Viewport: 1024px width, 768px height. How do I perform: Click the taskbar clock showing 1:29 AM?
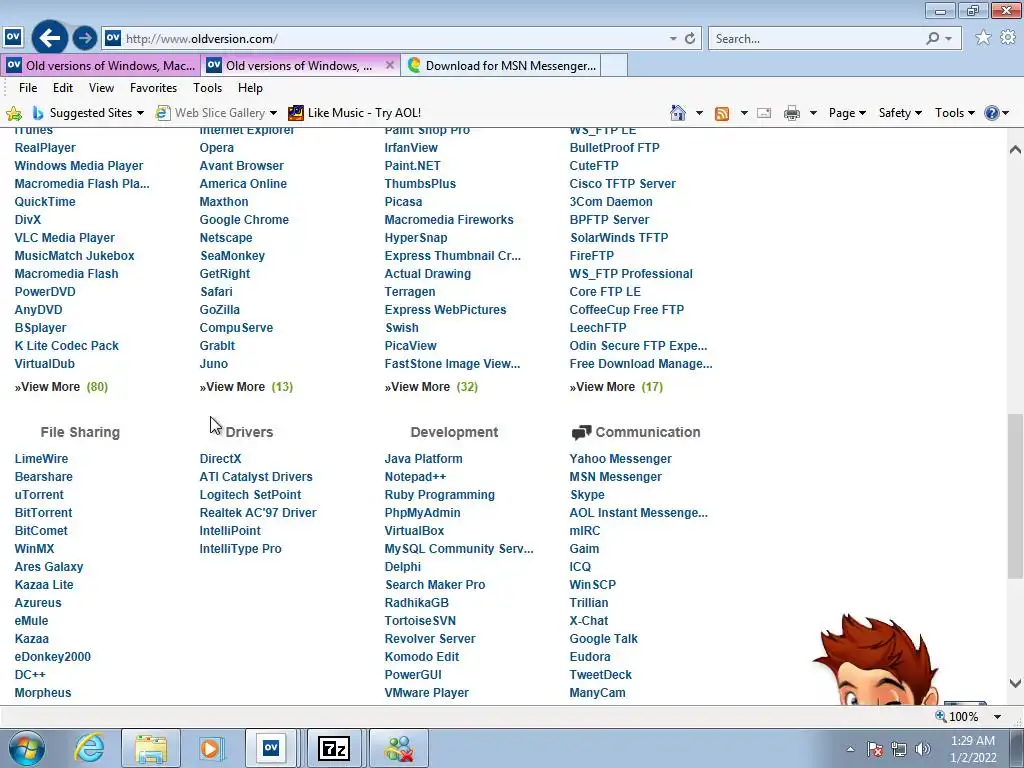point(973,749)
